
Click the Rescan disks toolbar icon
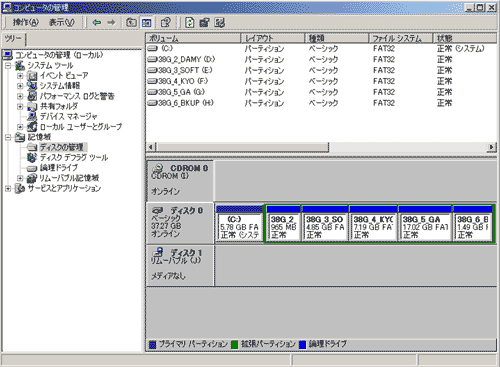coord(204,23)
